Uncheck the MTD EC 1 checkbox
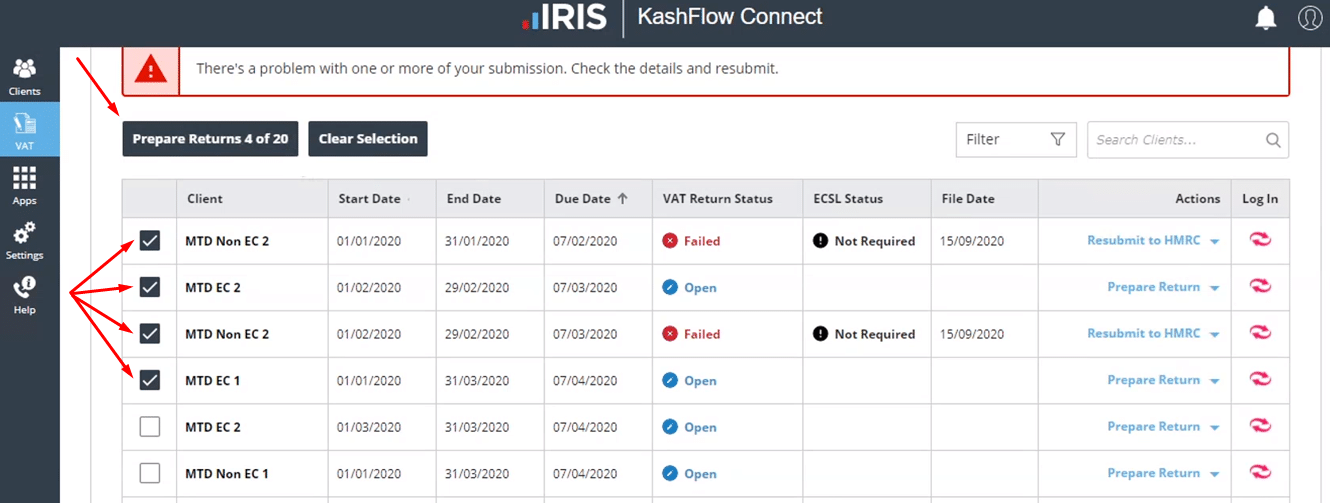Viewport: 1330px width, 504px height. [150, 381]
